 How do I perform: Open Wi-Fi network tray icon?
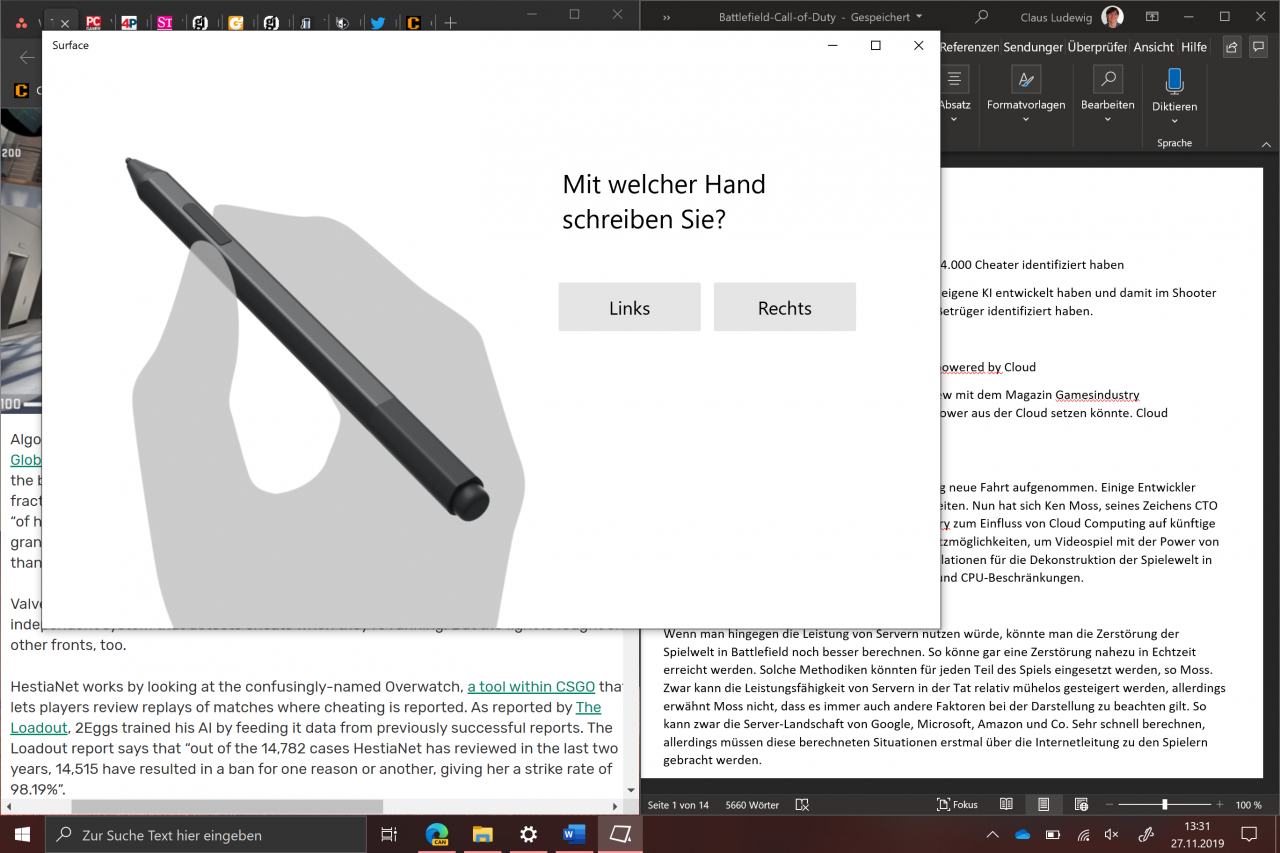coord(1082,834)
